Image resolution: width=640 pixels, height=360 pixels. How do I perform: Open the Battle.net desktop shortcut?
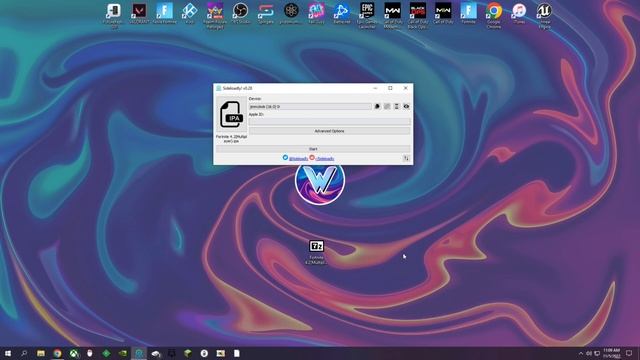click(342, 13)
